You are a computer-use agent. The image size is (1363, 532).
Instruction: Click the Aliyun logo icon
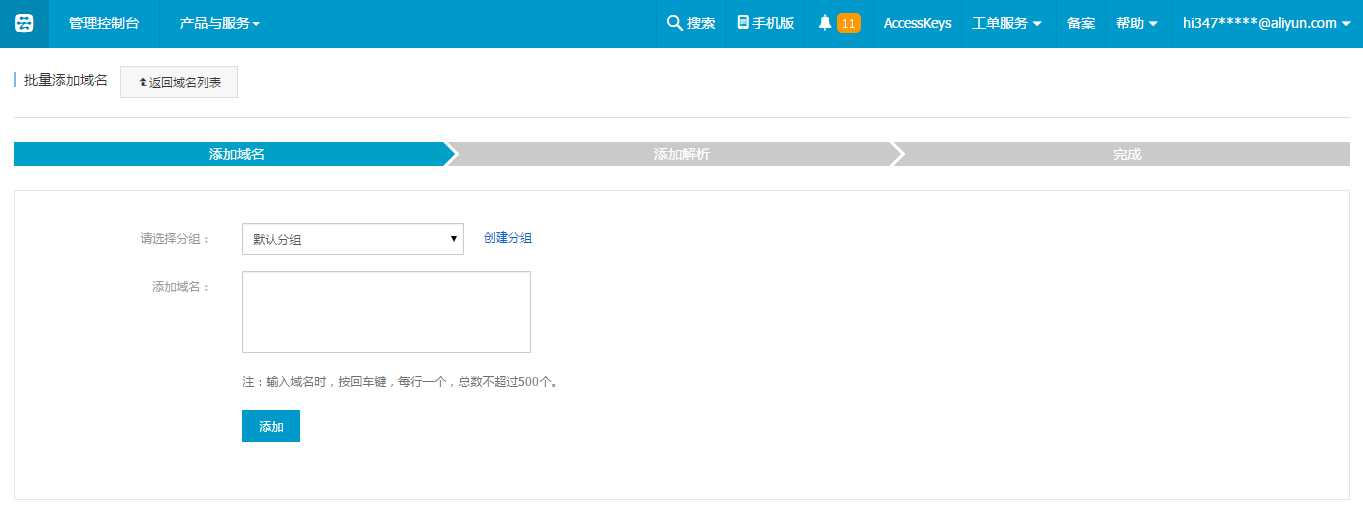click(24, 23)
